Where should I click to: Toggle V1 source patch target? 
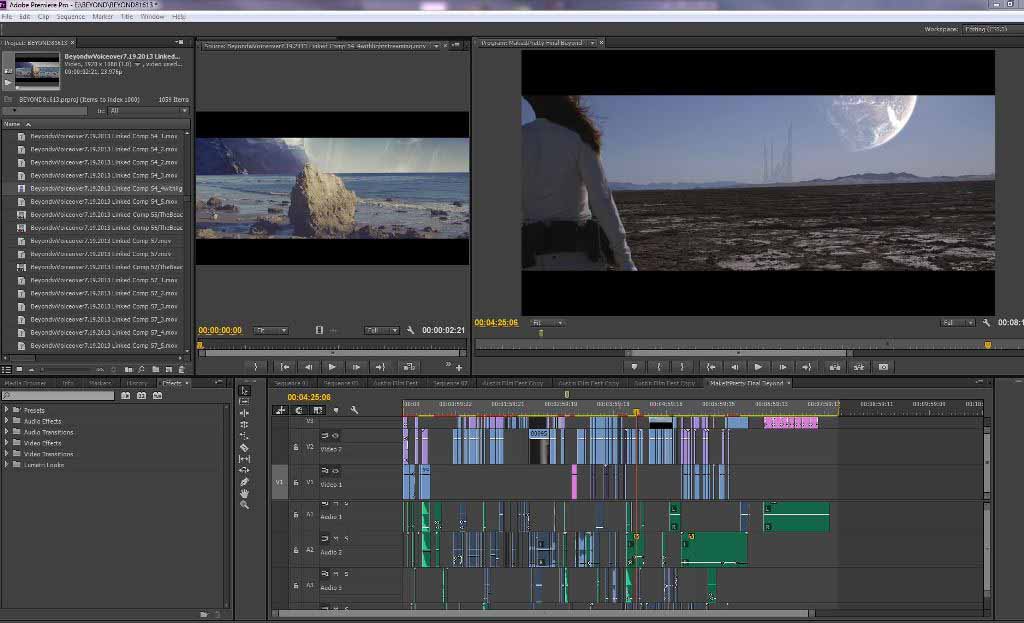280,483
